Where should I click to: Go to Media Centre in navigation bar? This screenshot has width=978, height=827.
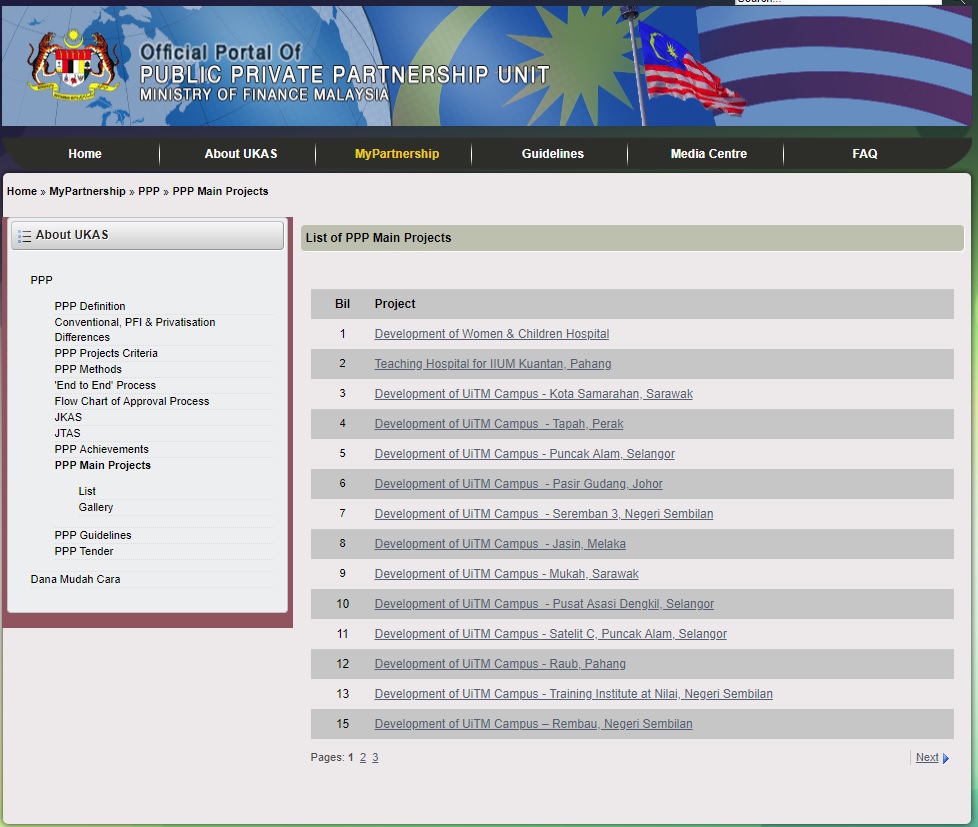(708, 154)
